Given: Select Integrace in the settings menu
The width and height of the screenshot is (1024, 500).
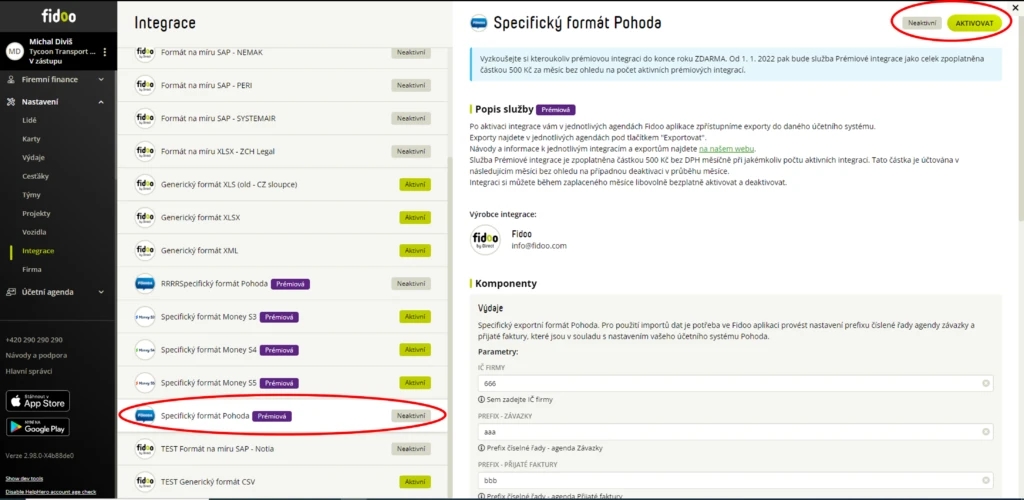Looking at the screenshot, I should pyautogui.click(x=38, y=251).
